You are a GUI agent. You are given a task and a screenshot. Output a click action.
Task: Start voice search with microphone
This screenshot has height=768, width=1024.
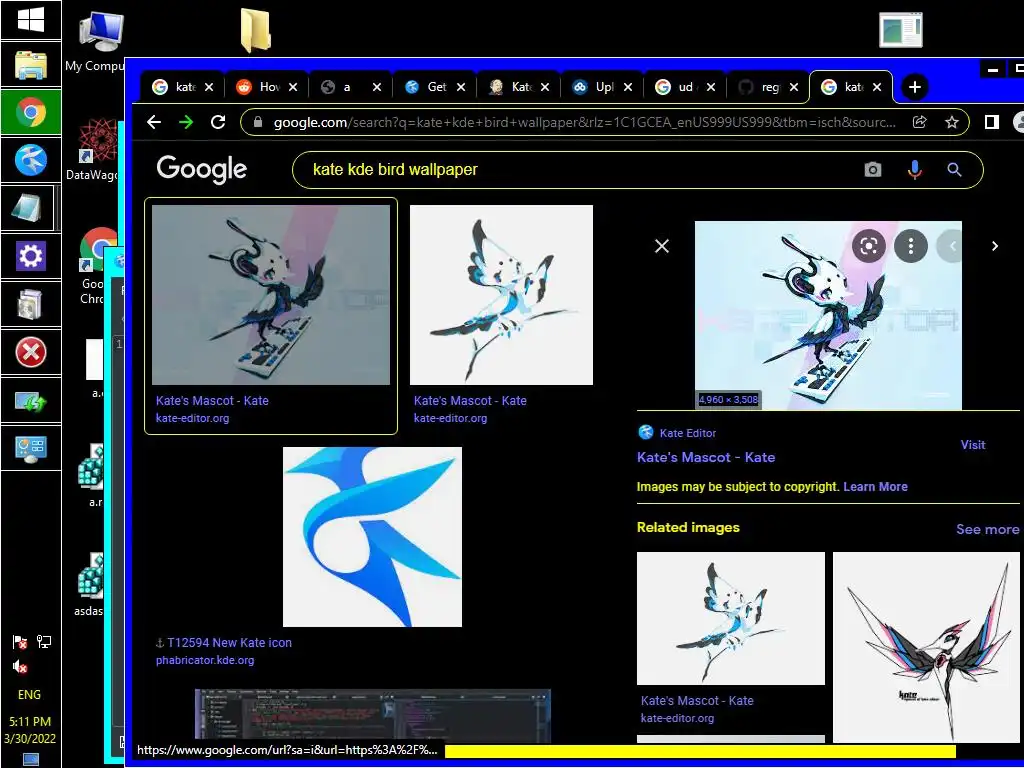(x=915, y=170)
